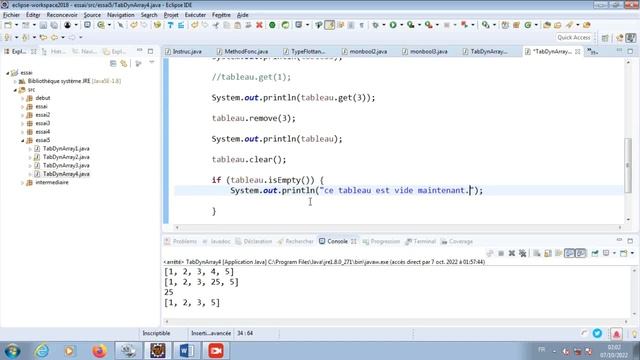
Task: Click the Terminate square icon in console
Action: 501,253
